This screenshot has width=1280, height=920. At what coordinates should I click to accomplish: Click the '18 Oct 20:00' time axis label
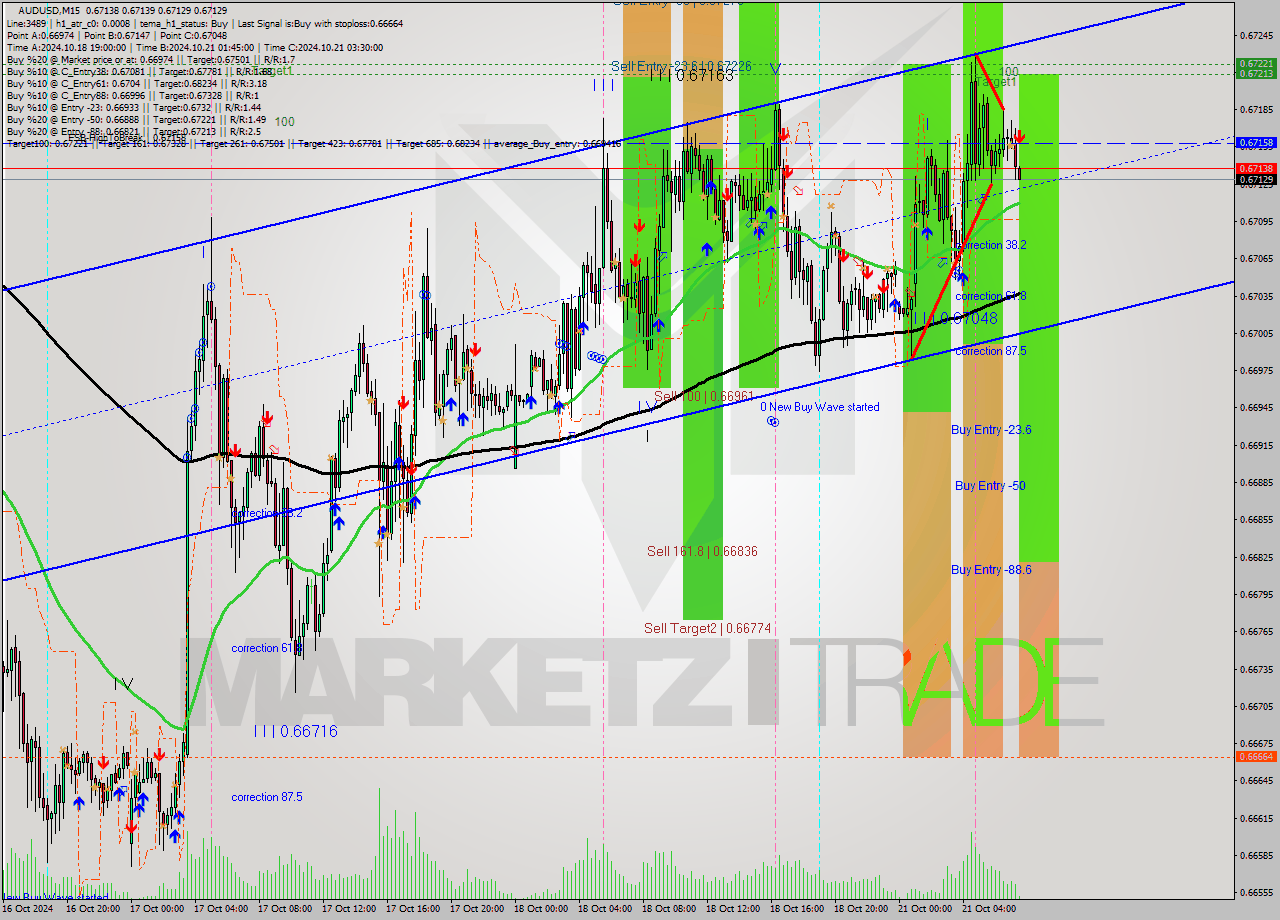[x=861, y=909]
